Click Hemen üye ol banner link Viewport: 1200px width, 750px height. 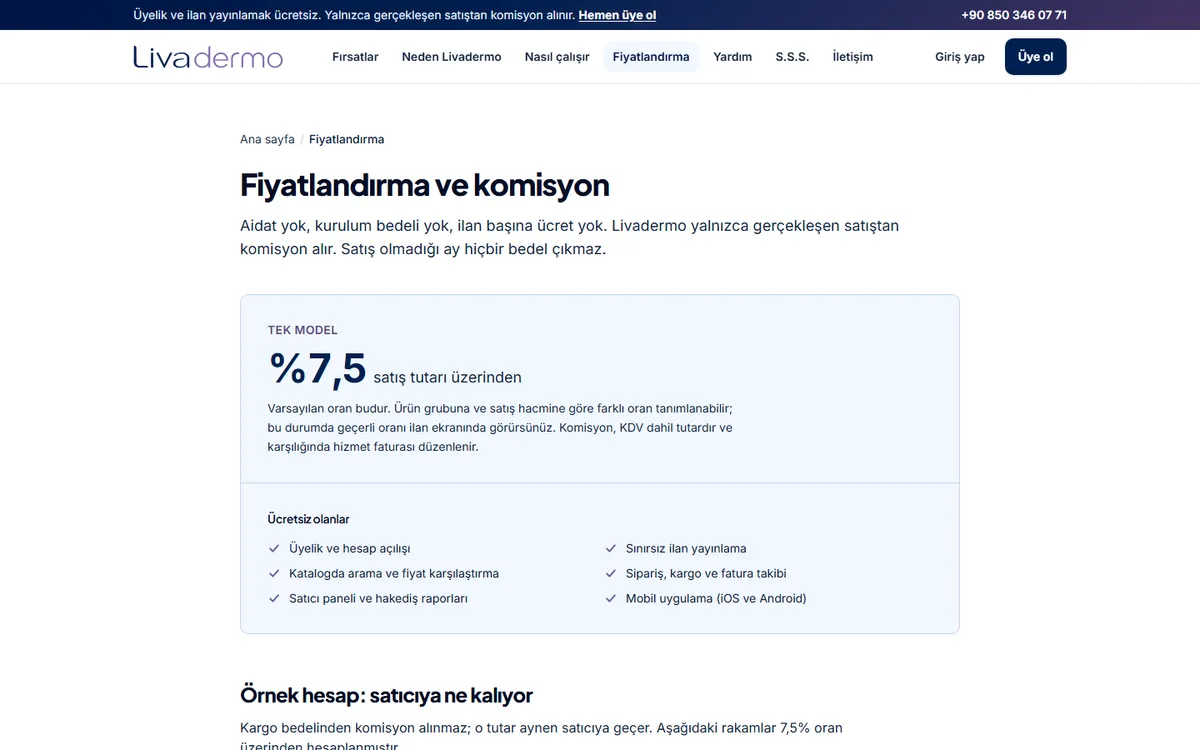click(617, 15)
